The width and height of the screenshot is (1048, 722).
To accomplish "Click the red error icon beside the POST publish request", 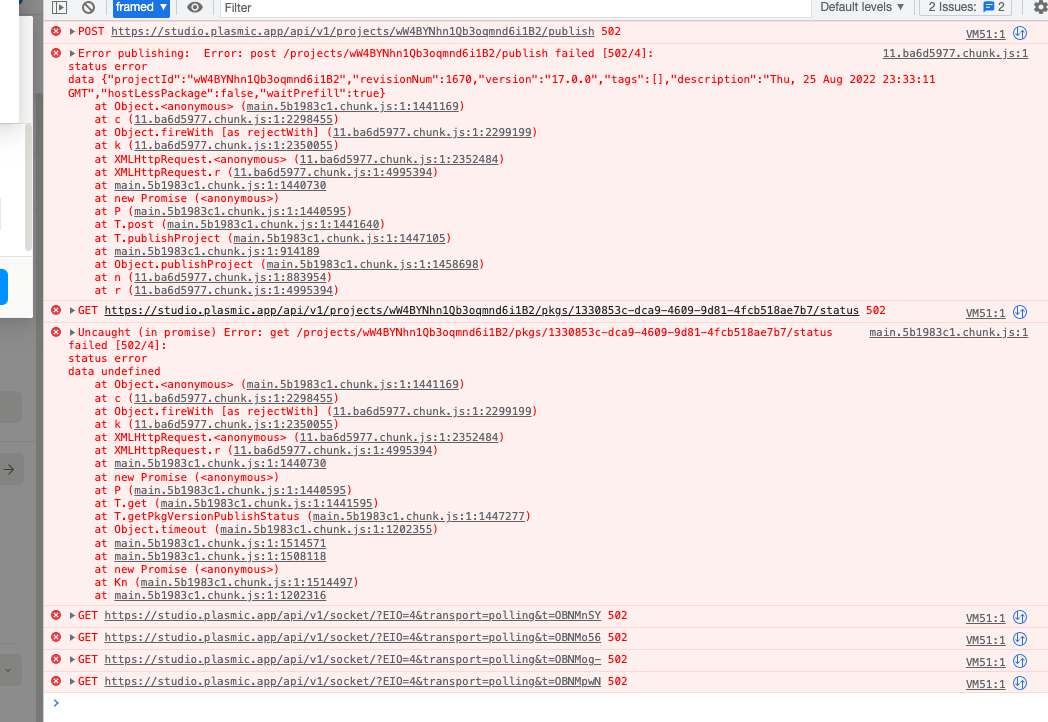I will pos(56,31).
